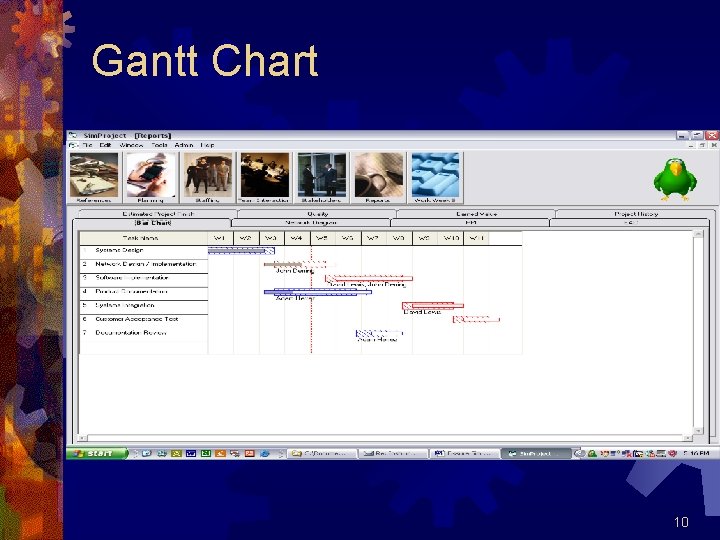Image resolution: width=720 pixels, height=540 pixels.
Task: Click the W7 week column header
Action: (x=374, y=238)
